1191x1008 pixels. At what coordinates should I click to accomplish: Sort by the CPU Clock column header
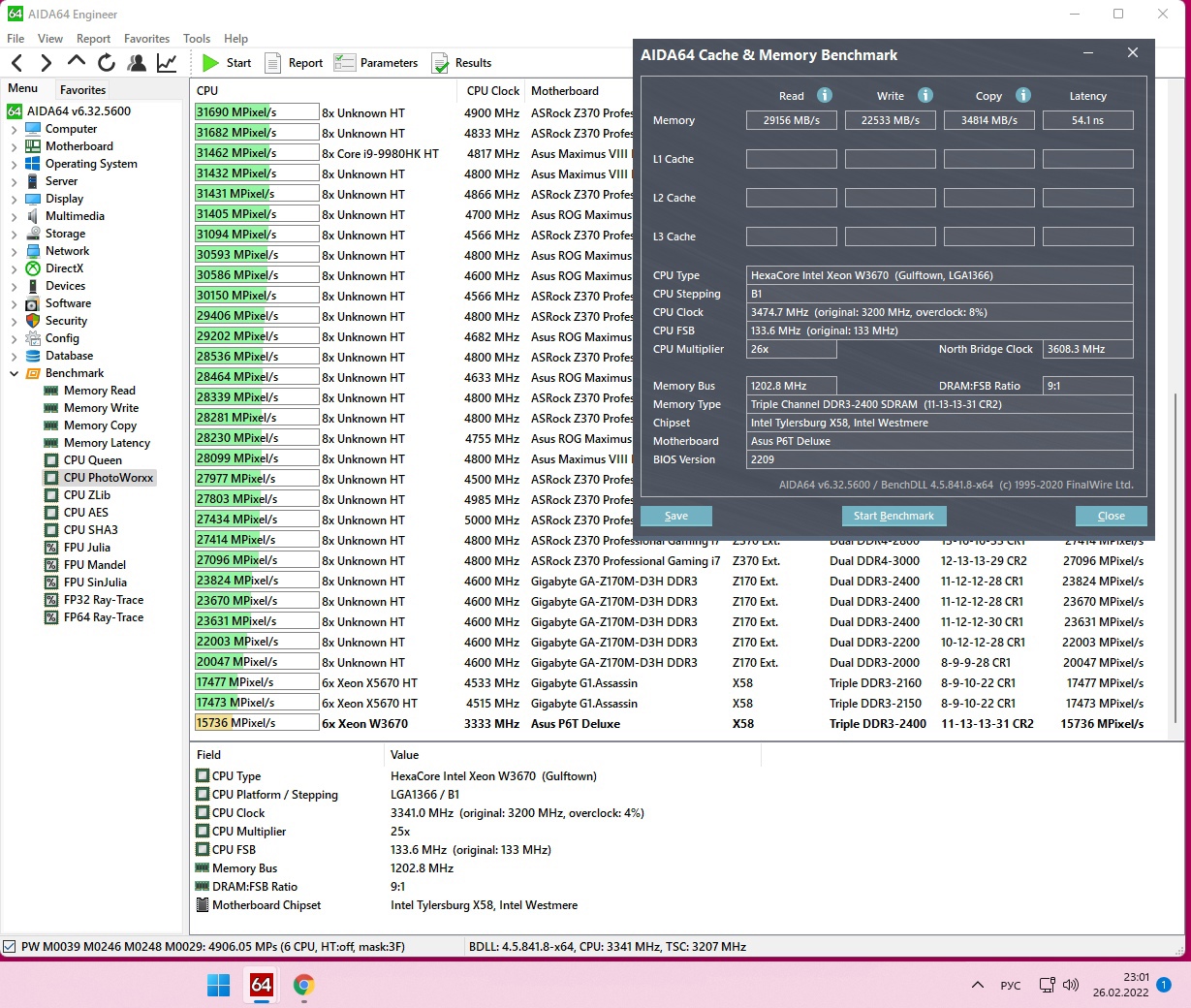click(493, 91)
